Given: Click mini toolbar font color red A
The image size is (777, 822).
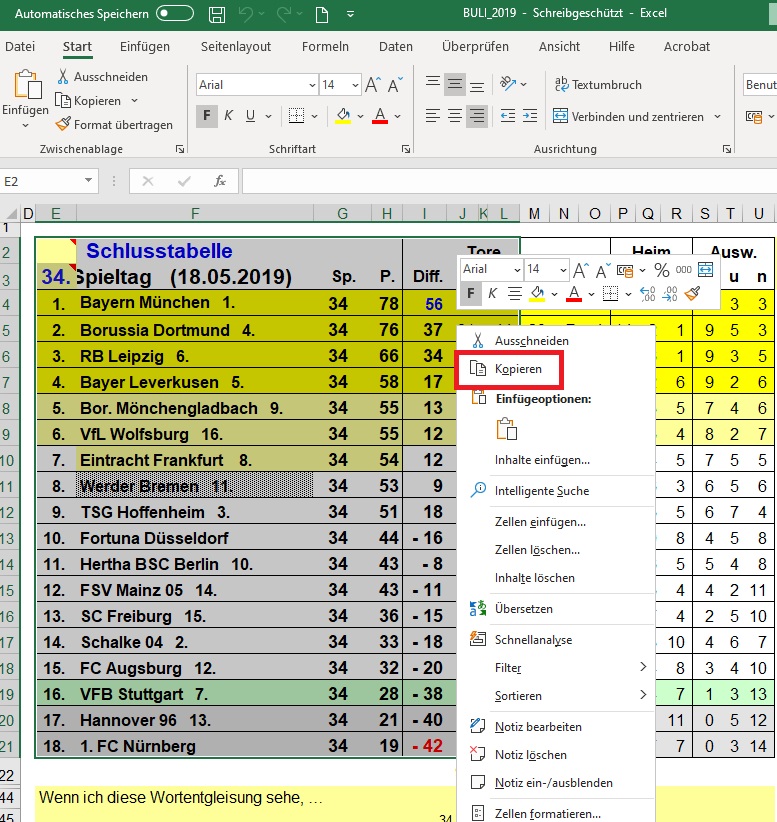Looking at the screenshot, I should (575, 294).
